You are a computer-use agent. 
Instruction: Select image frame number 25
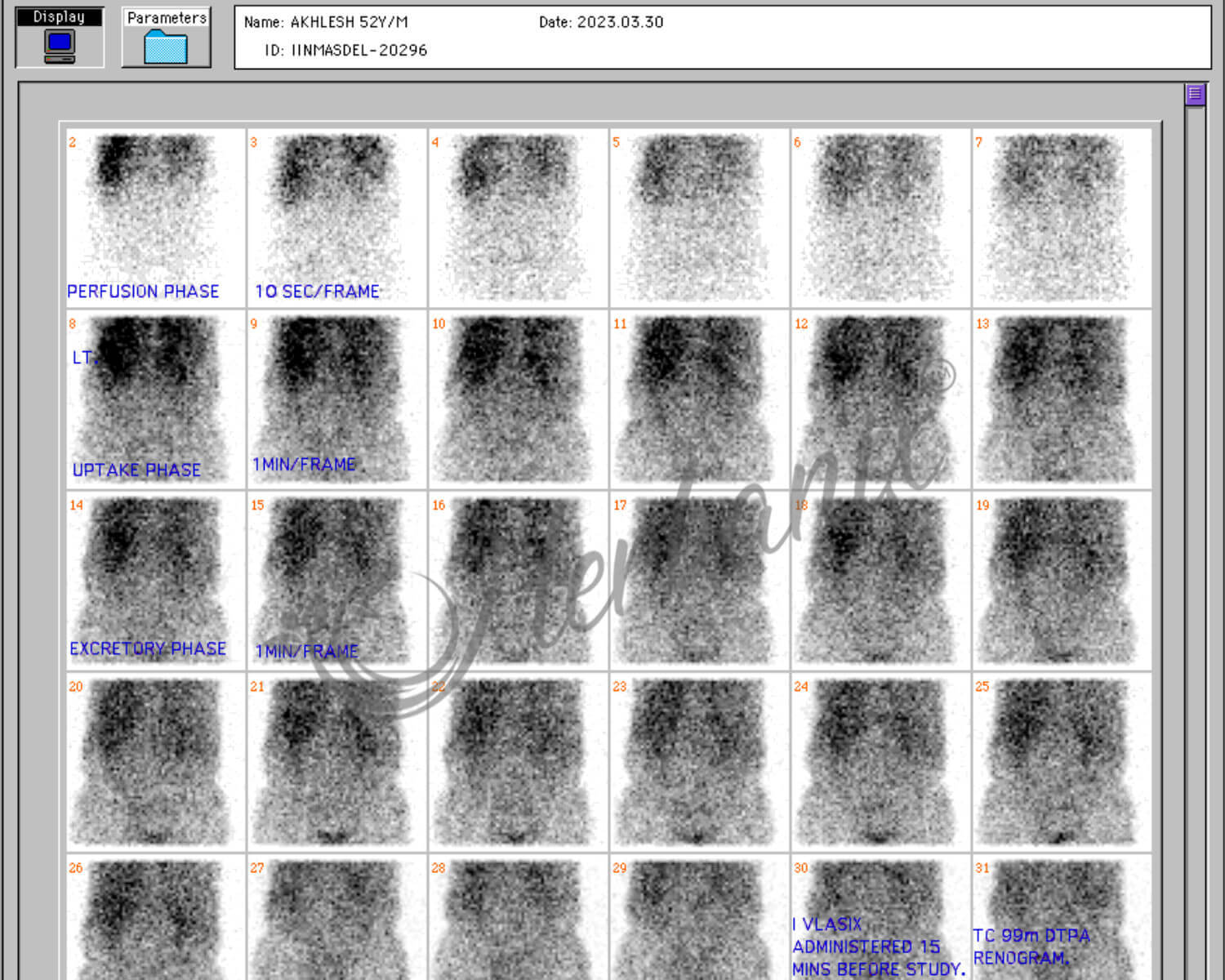1062,761
